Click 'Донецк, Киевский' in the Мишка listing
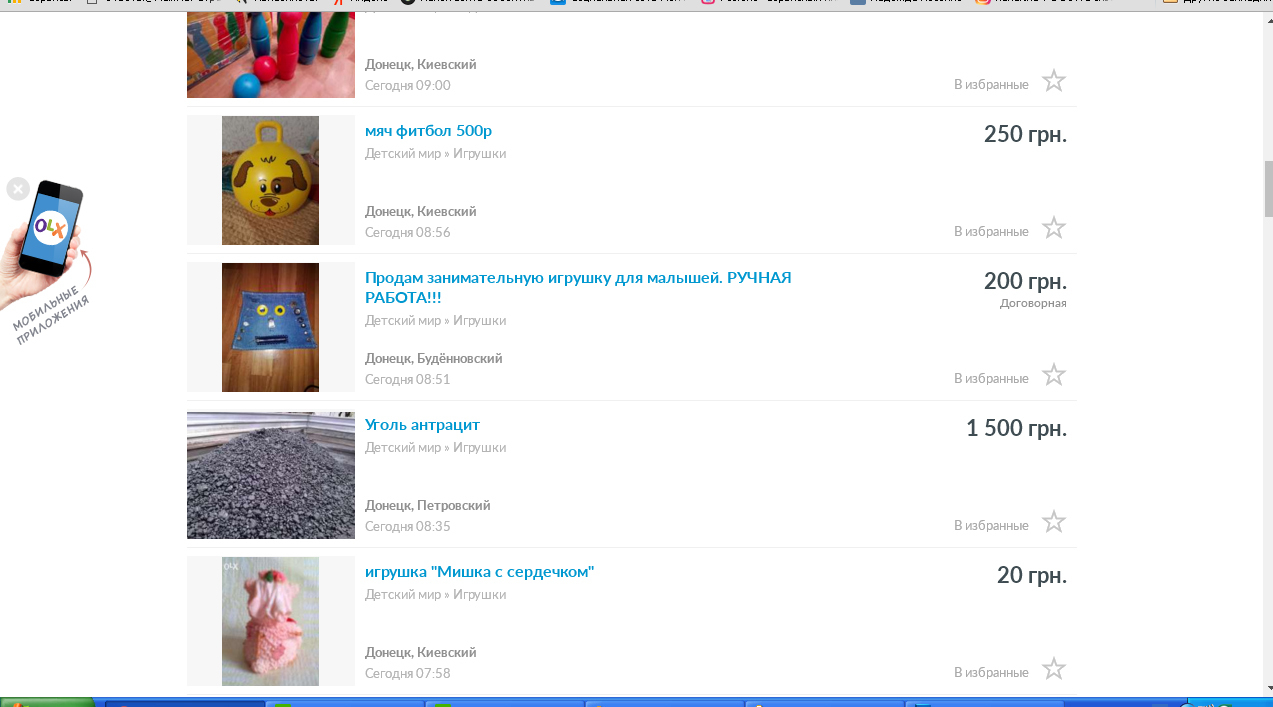Image resolution: width=1273 pixels, height=707 pixels. tap(420, 652)
